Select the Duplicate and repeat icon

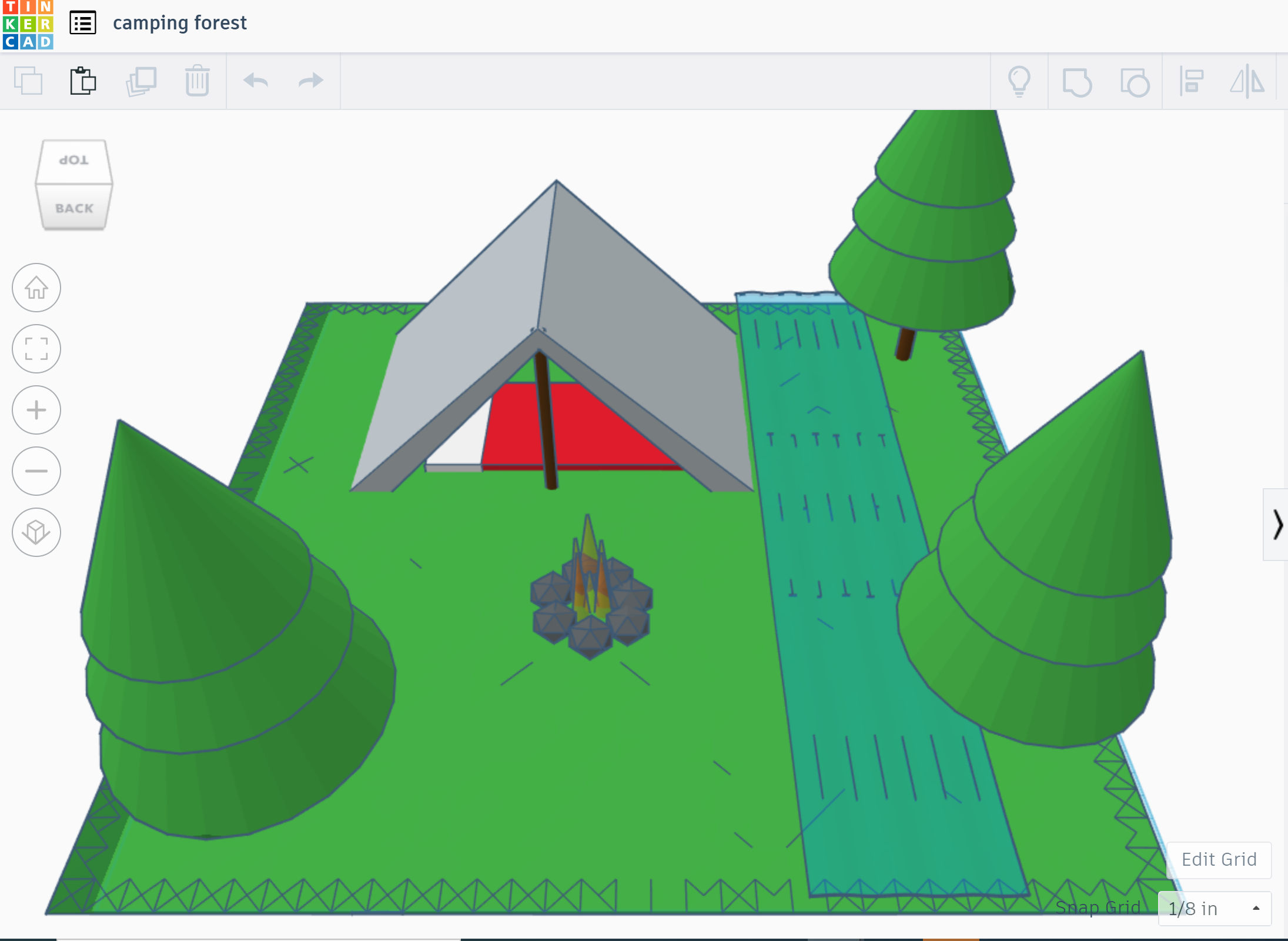(140, 81)
